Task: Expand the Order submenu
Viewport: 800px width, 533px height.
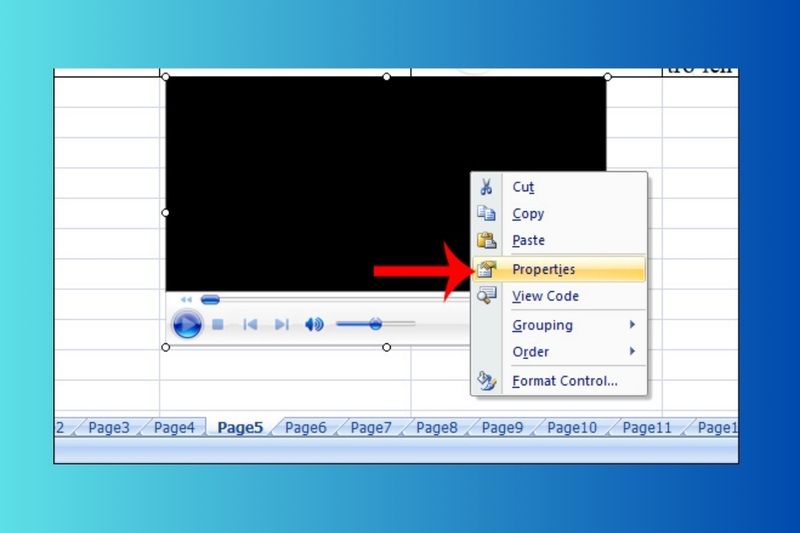Action: coord(559,351)
